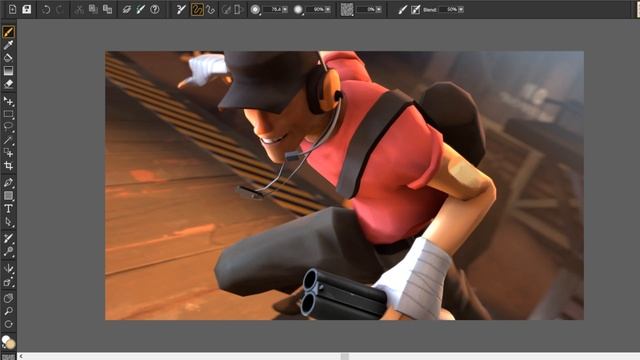Select the Cloner tool

point(8,238)
